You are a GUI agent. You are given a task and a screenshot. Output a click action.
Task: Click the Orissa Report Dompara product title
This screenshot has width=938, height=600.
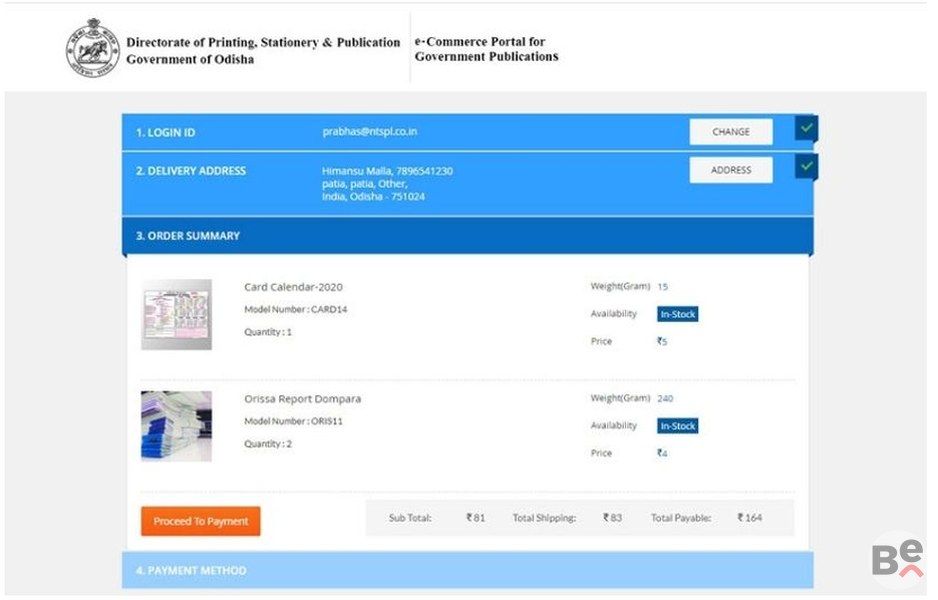pyautogui.click(x=302, y=399)
